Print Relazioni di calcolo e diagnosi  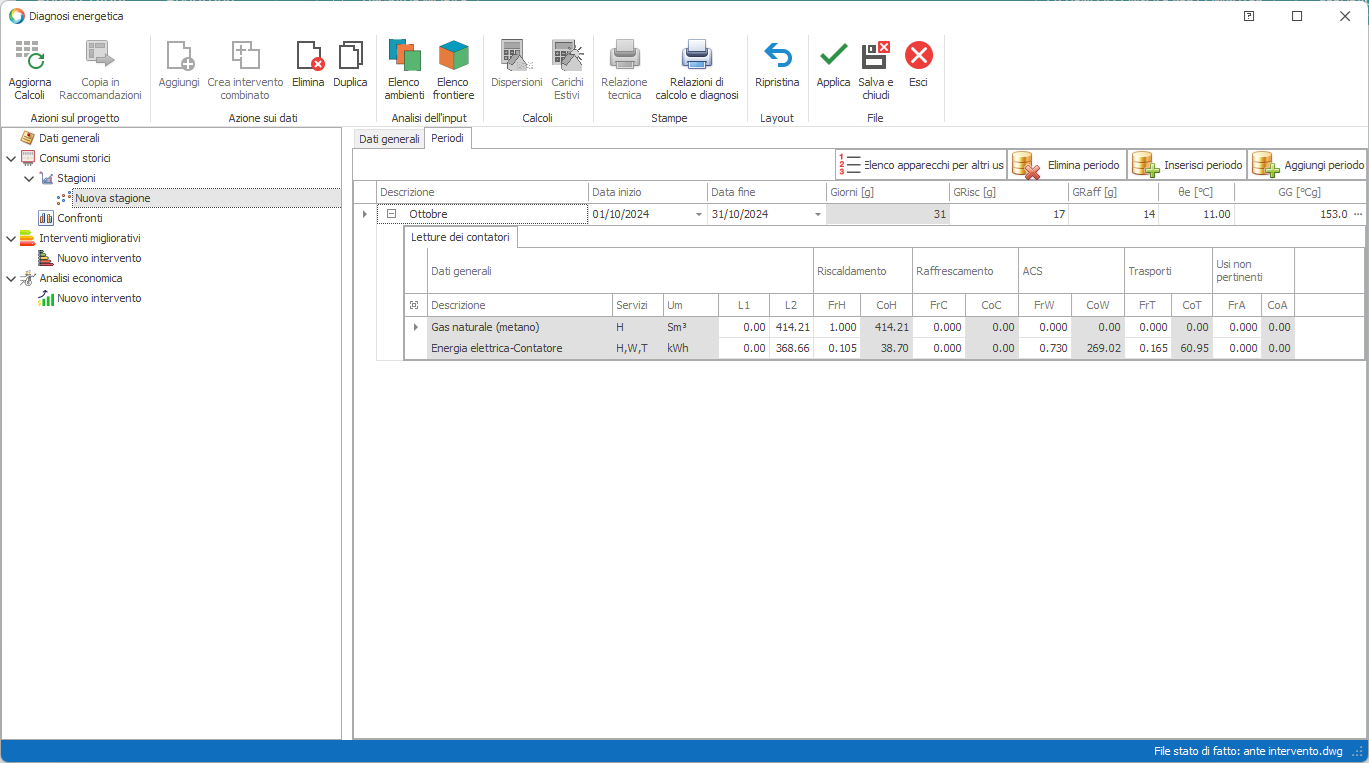tap(696, 56)
